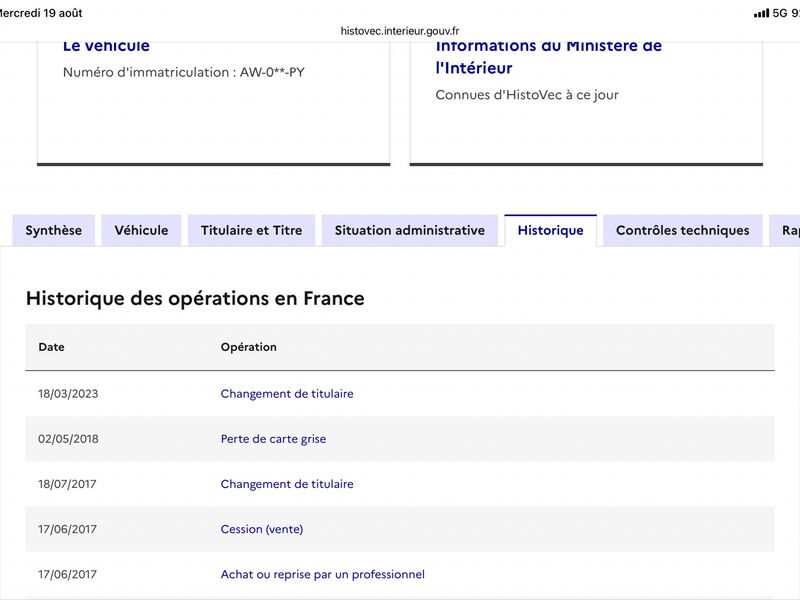Open the Contrôles techniques tab
Viewport: 800px width, 600px height.
point(683,231)
